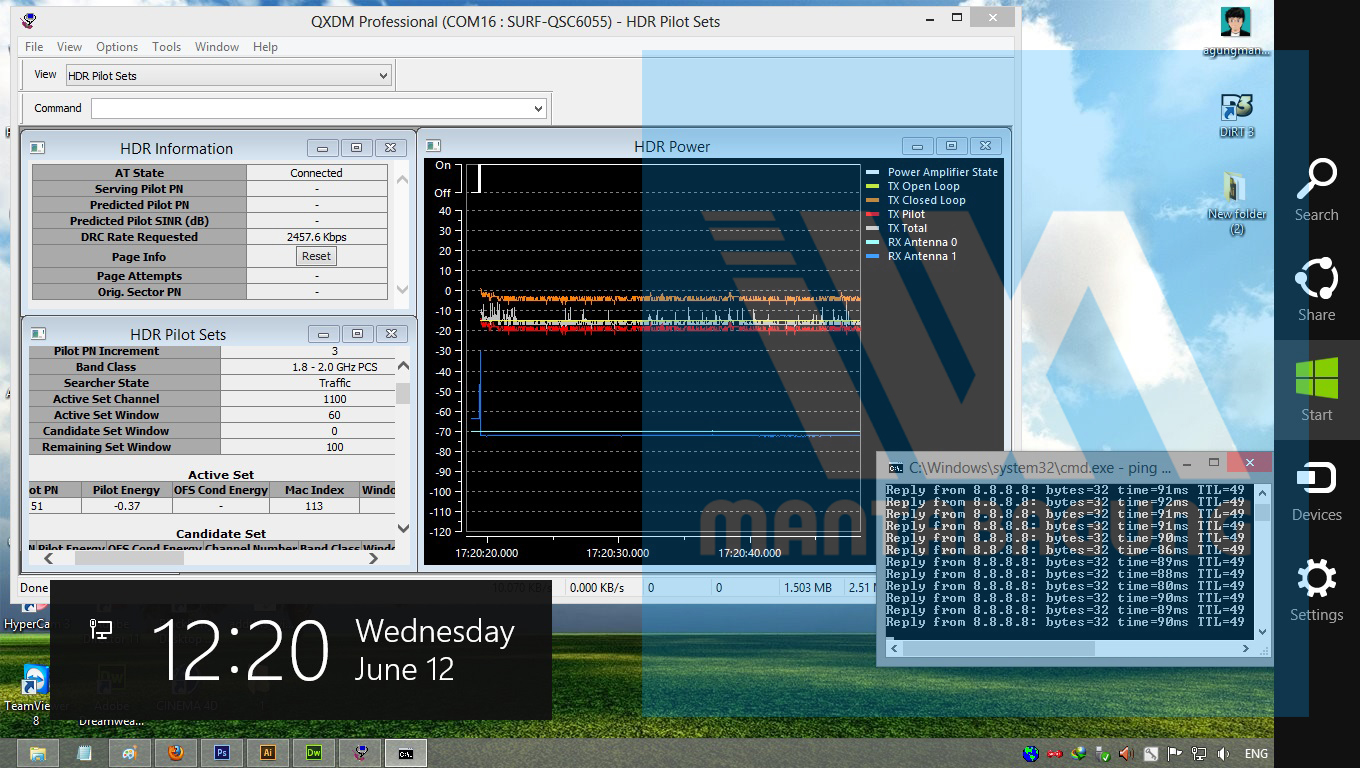Click the cmd.exe window title icon

896,467
